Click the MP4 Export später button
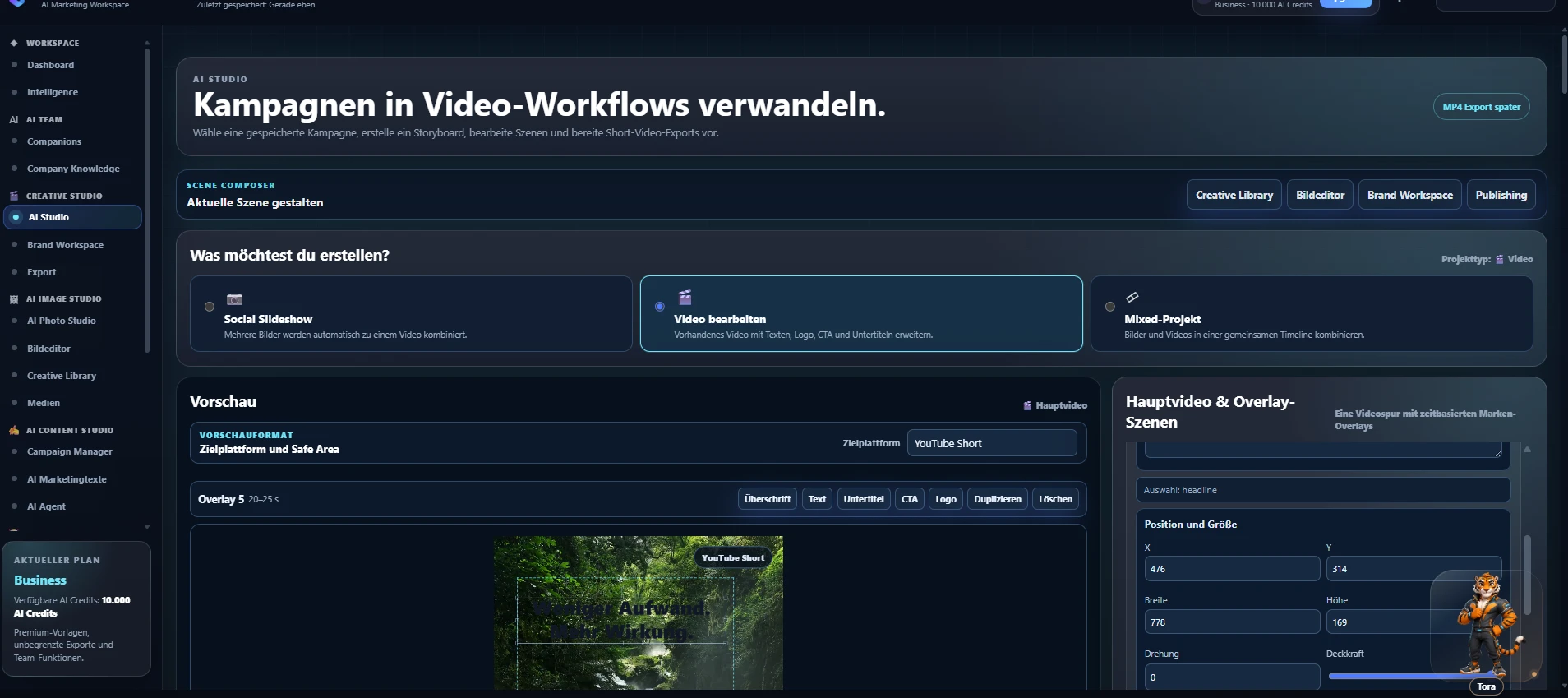This screenshot has height=698, width=1568. tap(1481, 107)
